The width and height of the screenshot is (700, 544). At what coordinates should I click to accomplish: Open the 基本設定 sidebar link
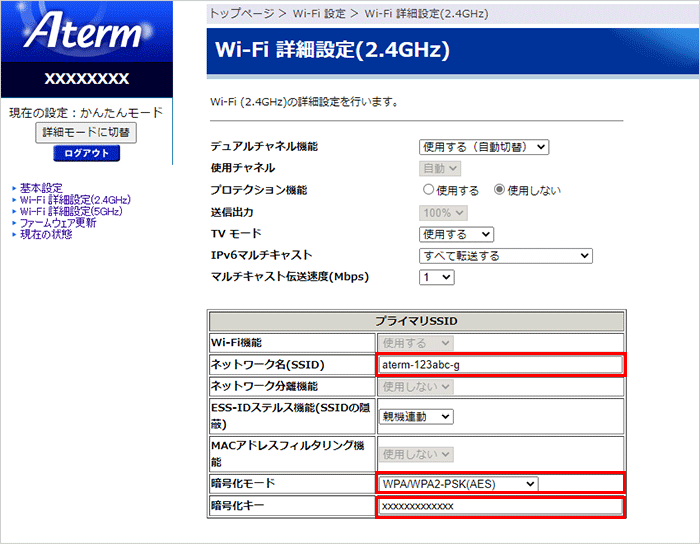(41, 188)
